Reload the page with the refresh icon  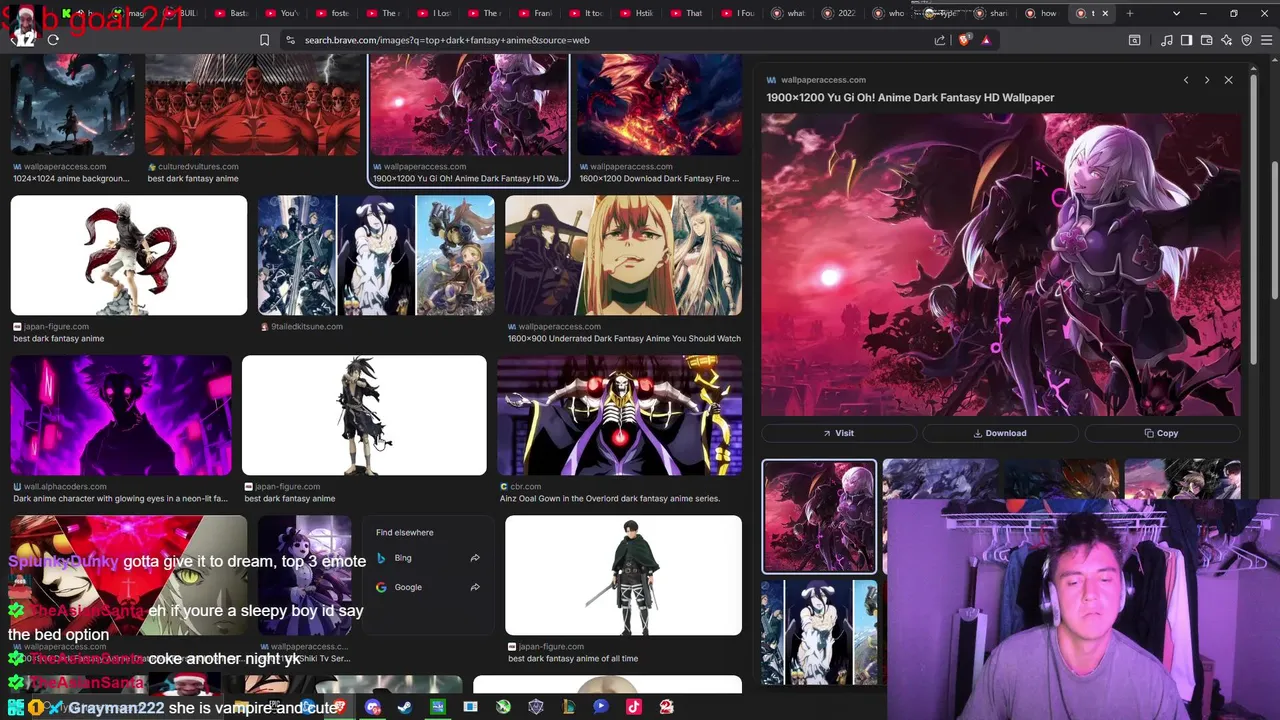coord(53,40)
